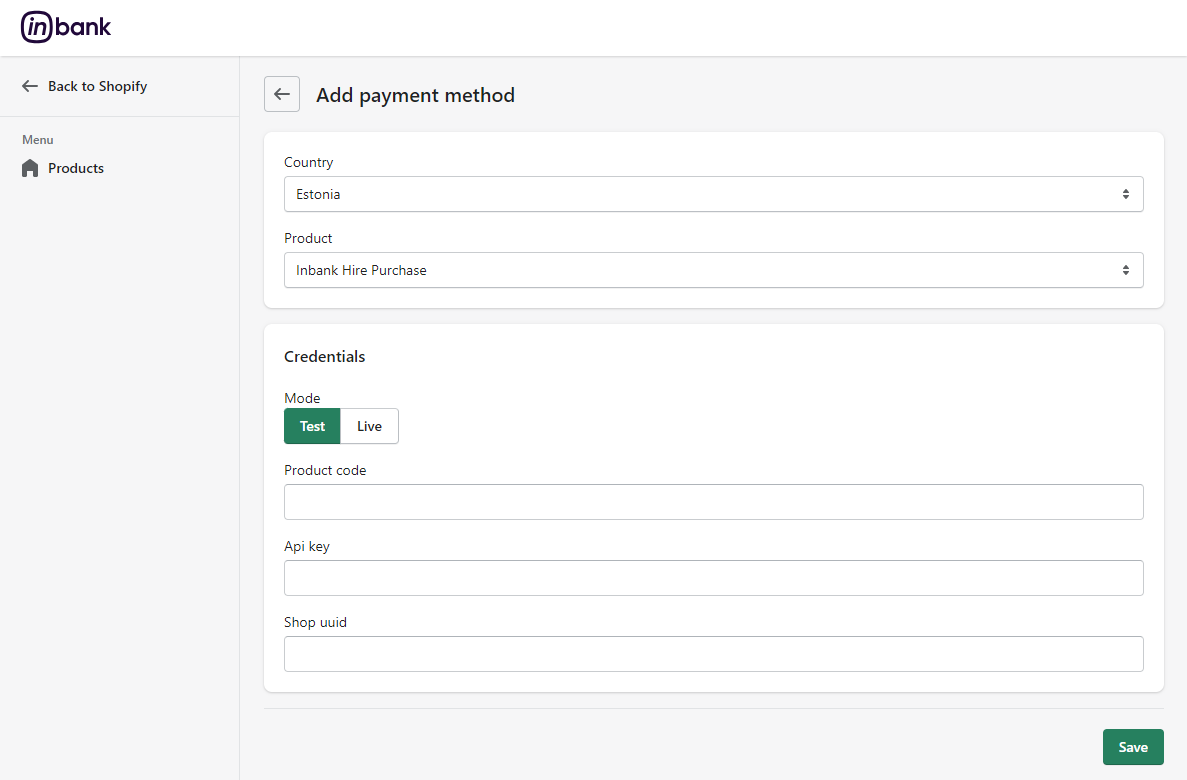Switch credentials mode to Live
This screenshot has height=780, width=1187.
click(369, 426)
